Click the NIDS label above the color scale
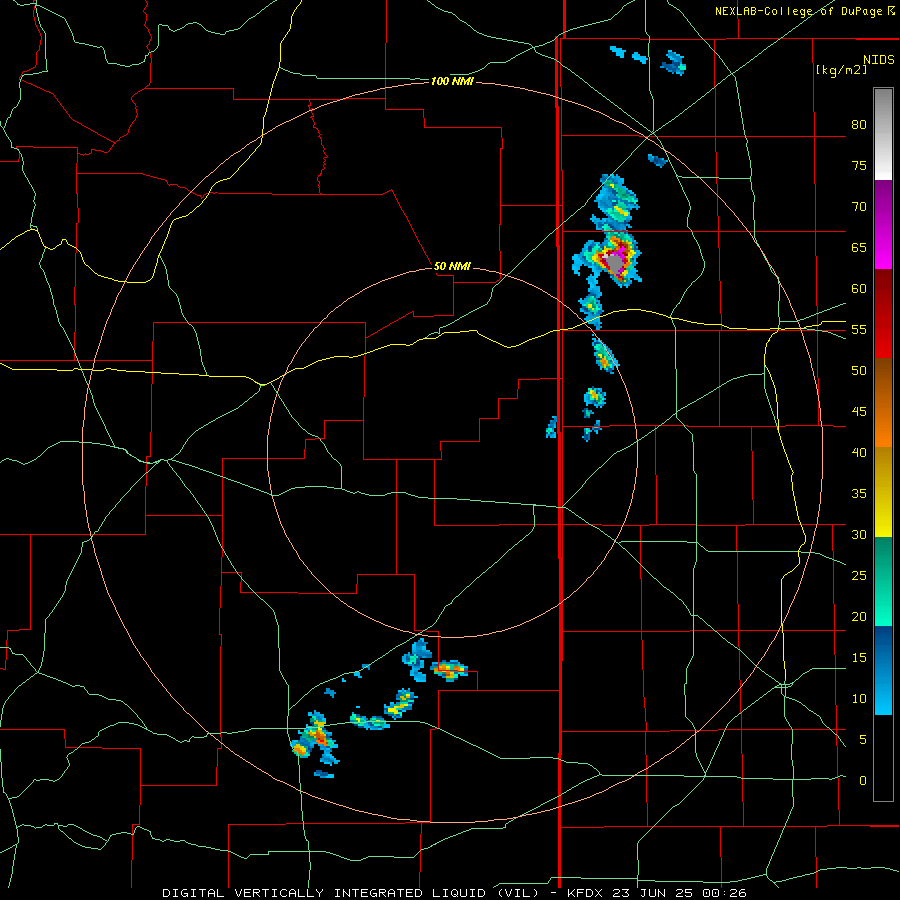 [879, 60]
